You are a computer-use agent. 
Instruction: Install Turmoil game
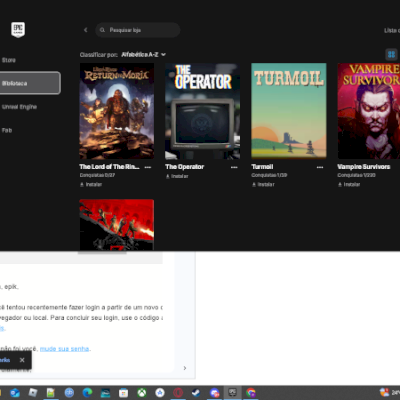[263, 184]
